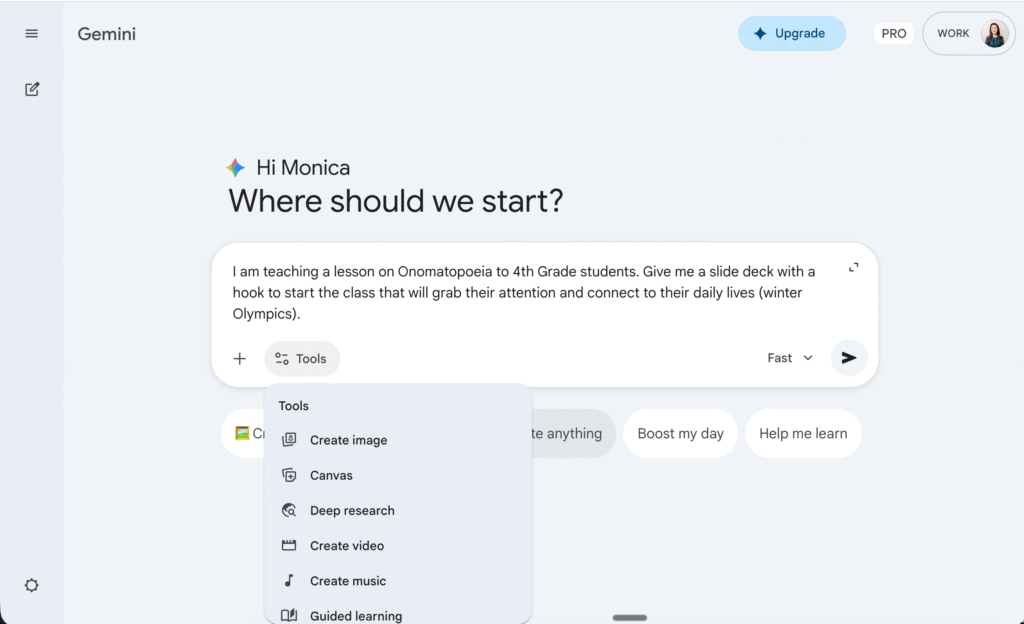
Task: Choose Create music option
Action: [x=347, y=581]
